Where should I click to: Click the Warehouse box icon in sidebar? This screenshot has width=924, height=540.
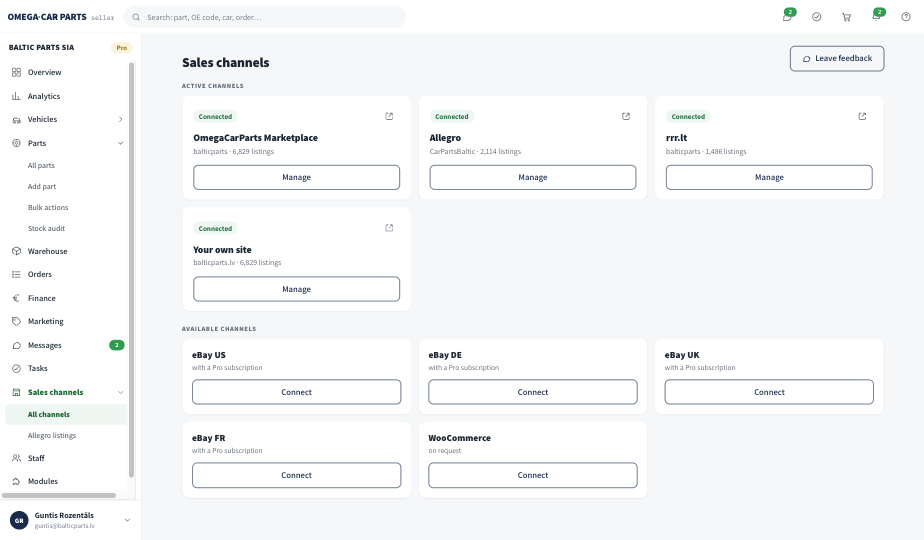pos(16,251)
